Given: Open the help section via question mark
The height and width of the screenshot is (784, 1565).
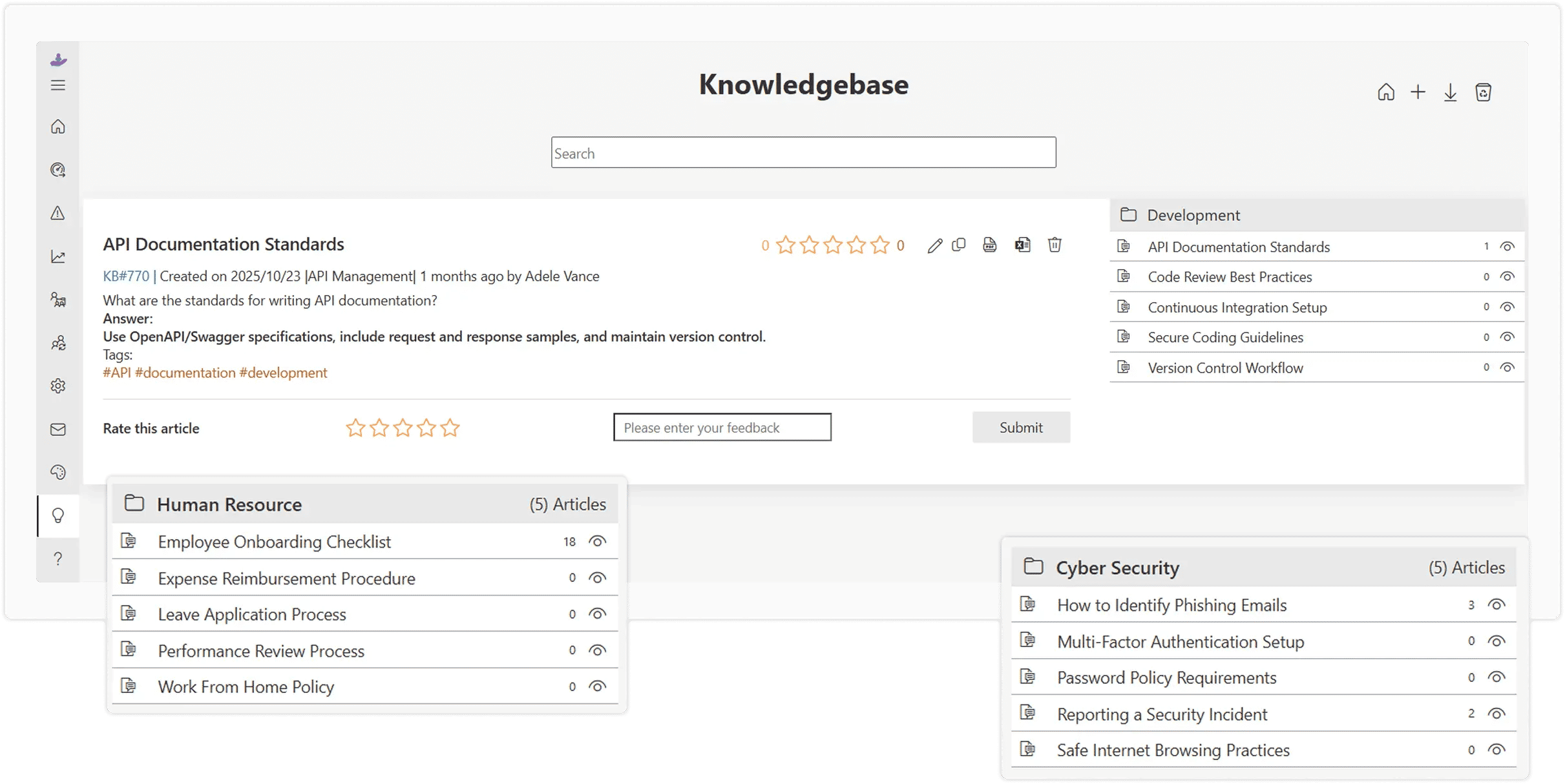Looking at the screenshot, I should pos(58,558).
